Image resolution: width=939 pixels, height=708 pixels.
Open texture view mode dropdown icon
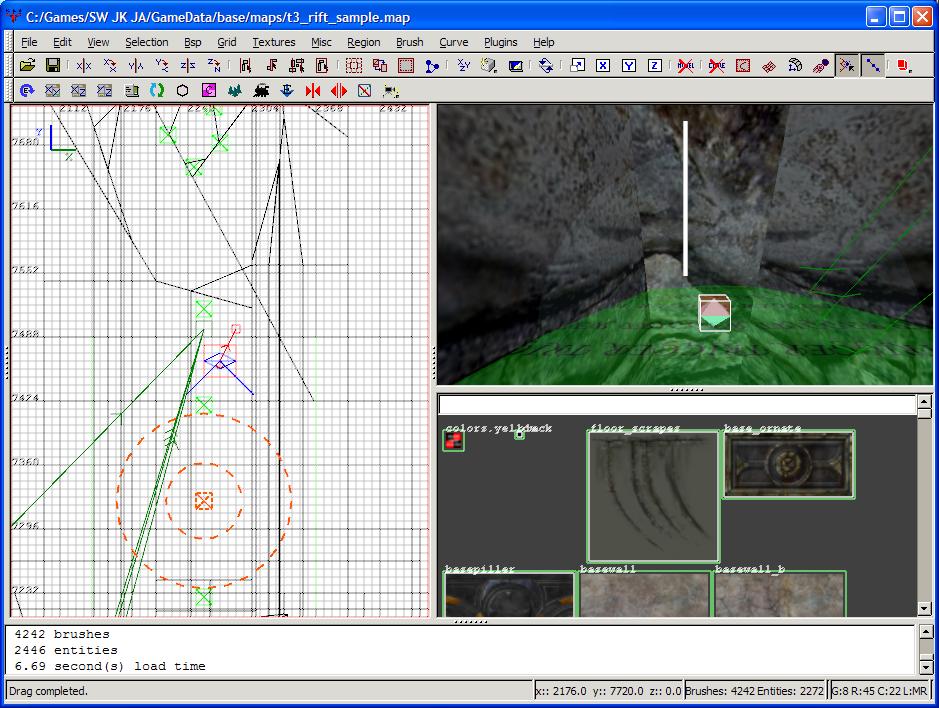point(489,65)
